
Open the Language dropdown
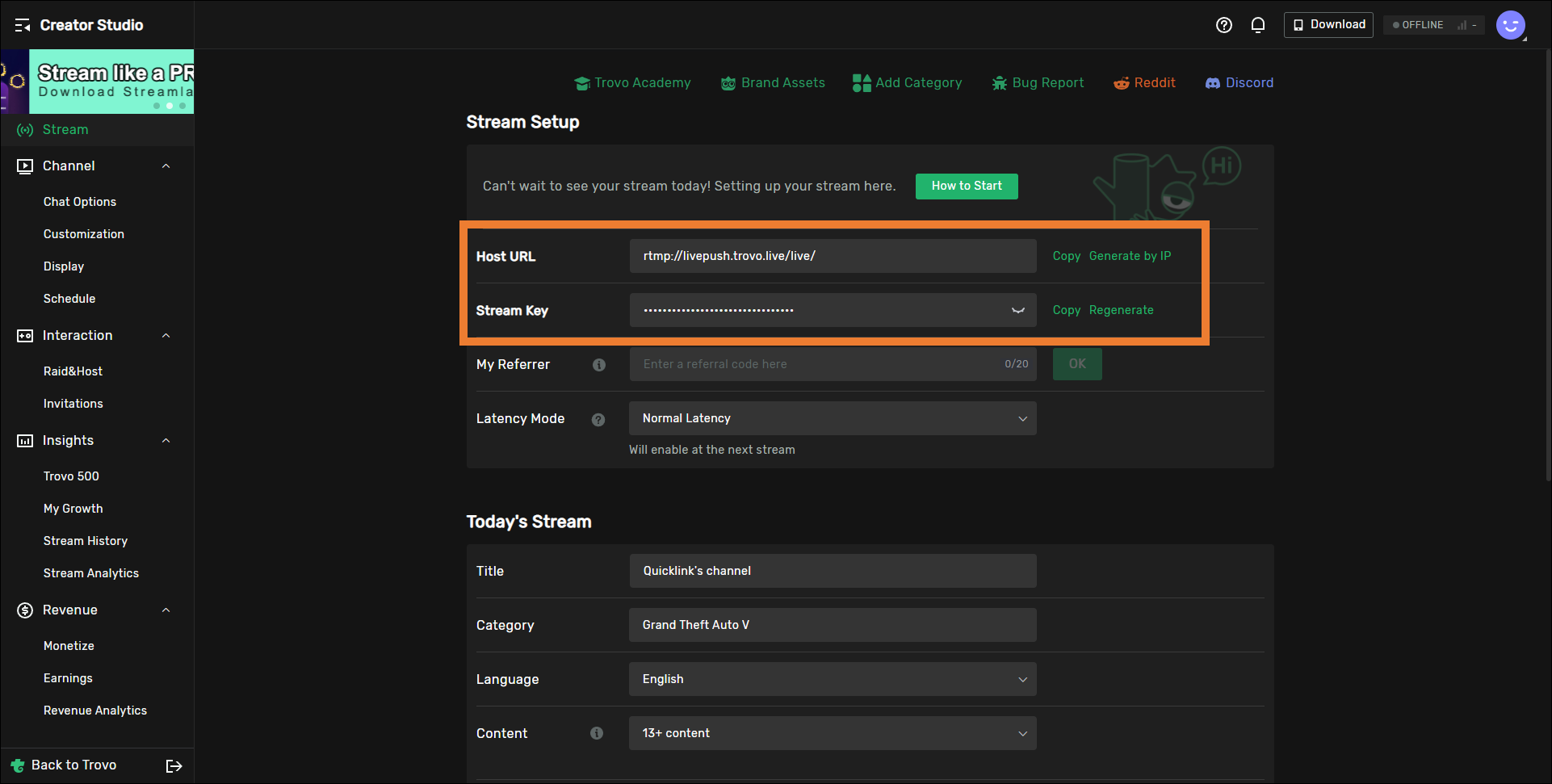833,679
